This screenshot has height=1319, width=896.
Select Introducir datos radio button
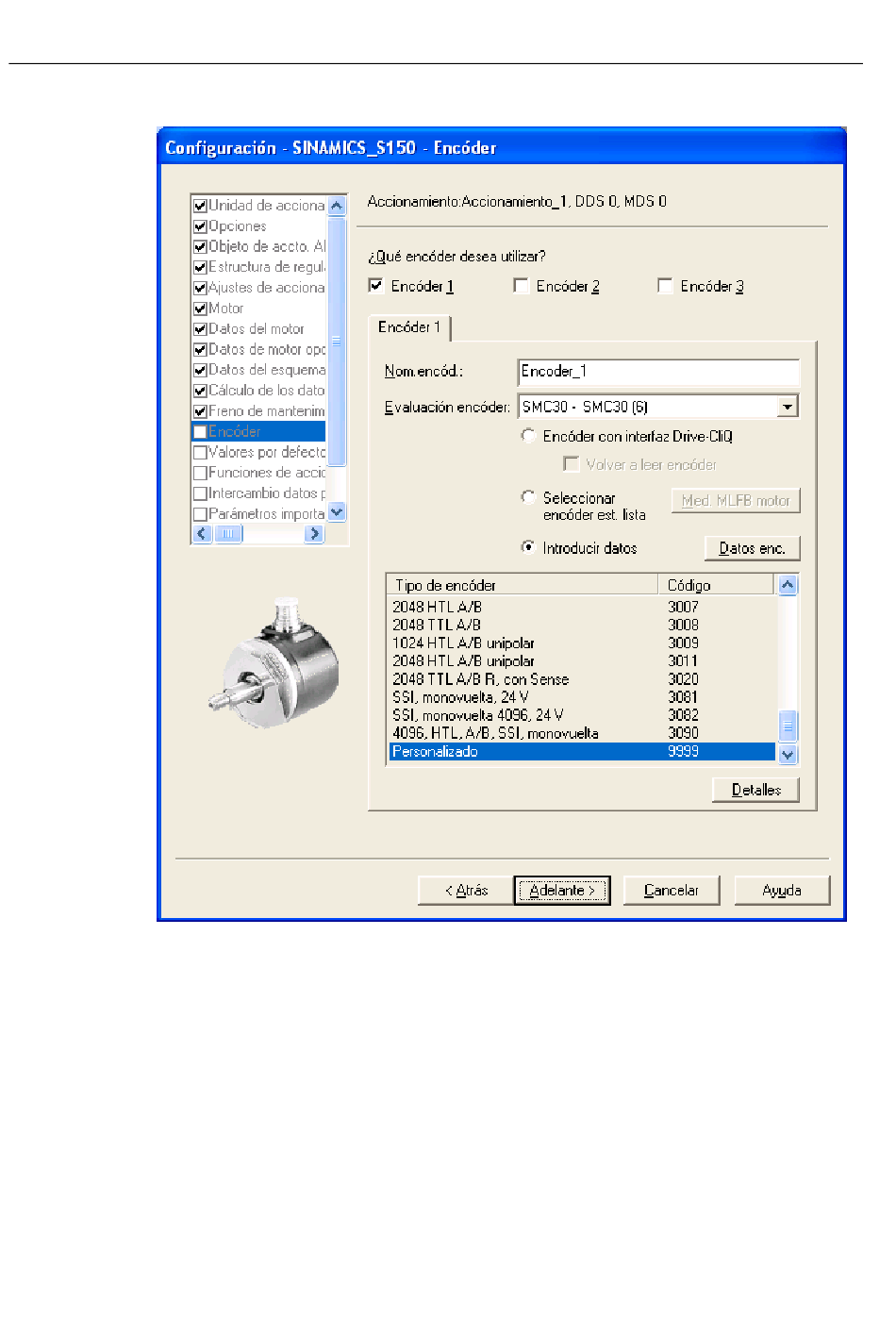[x=528, y=547]
